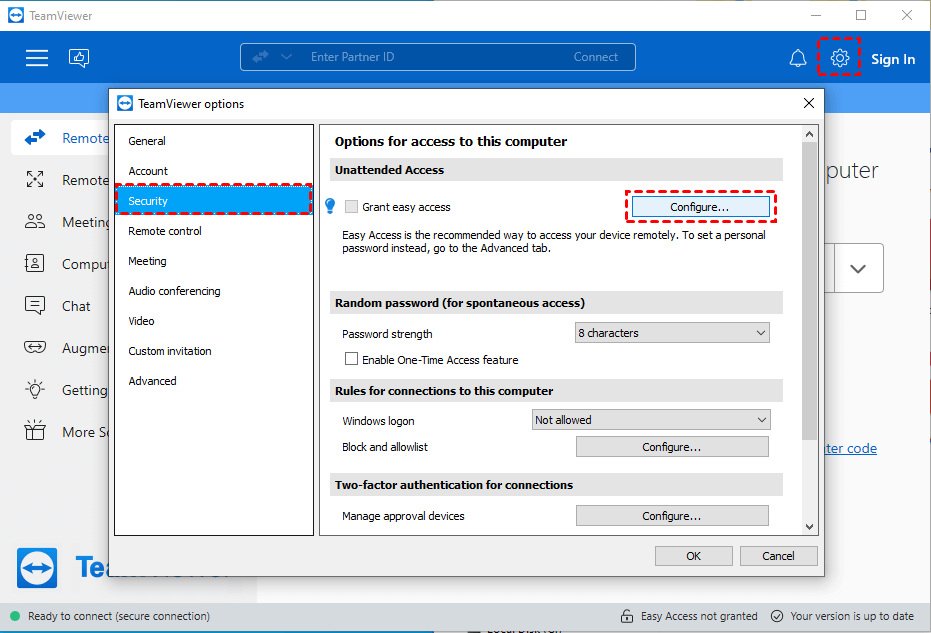
Task: Open the notifications bell icon
Action: click(x=797, y=58)
